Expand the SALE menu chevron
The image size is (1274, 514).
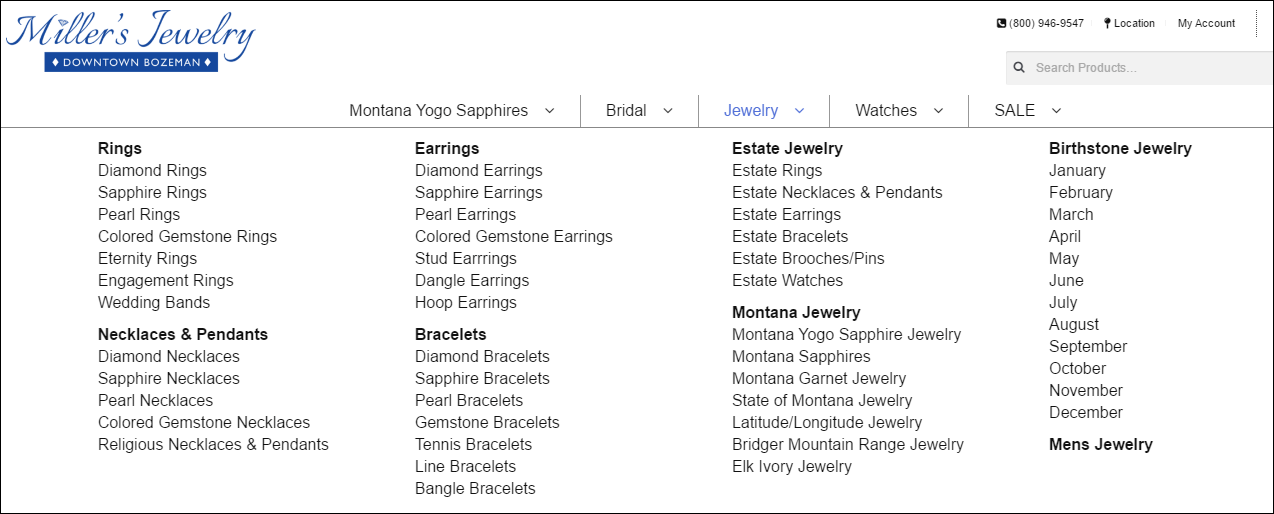coord(1056,111)
